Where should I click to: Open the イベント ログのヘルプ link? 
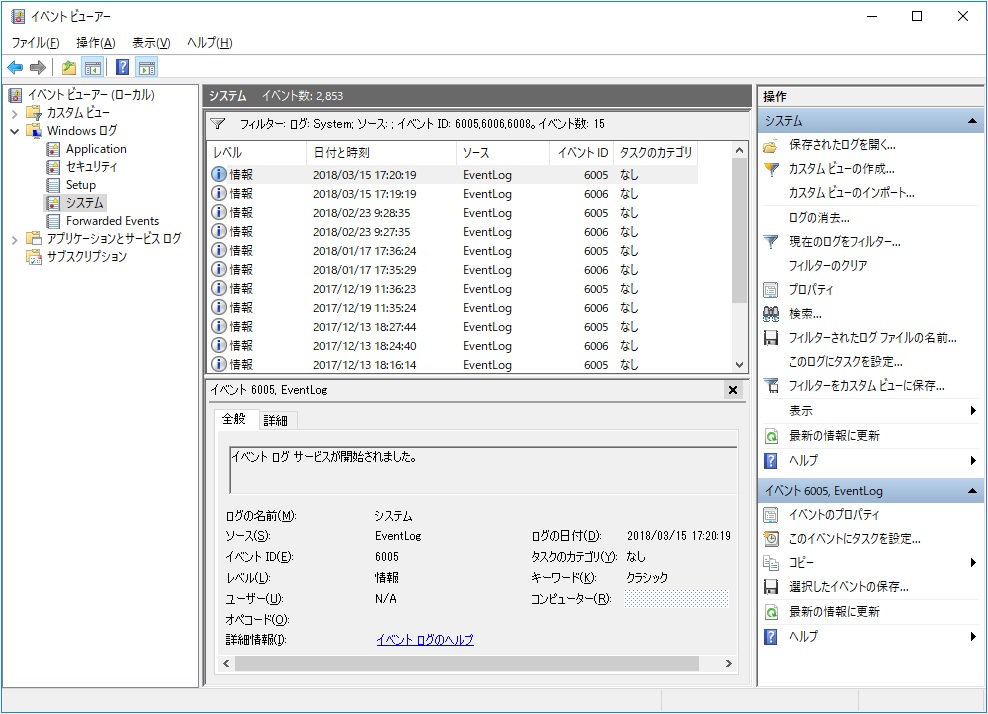coord(425,640)
